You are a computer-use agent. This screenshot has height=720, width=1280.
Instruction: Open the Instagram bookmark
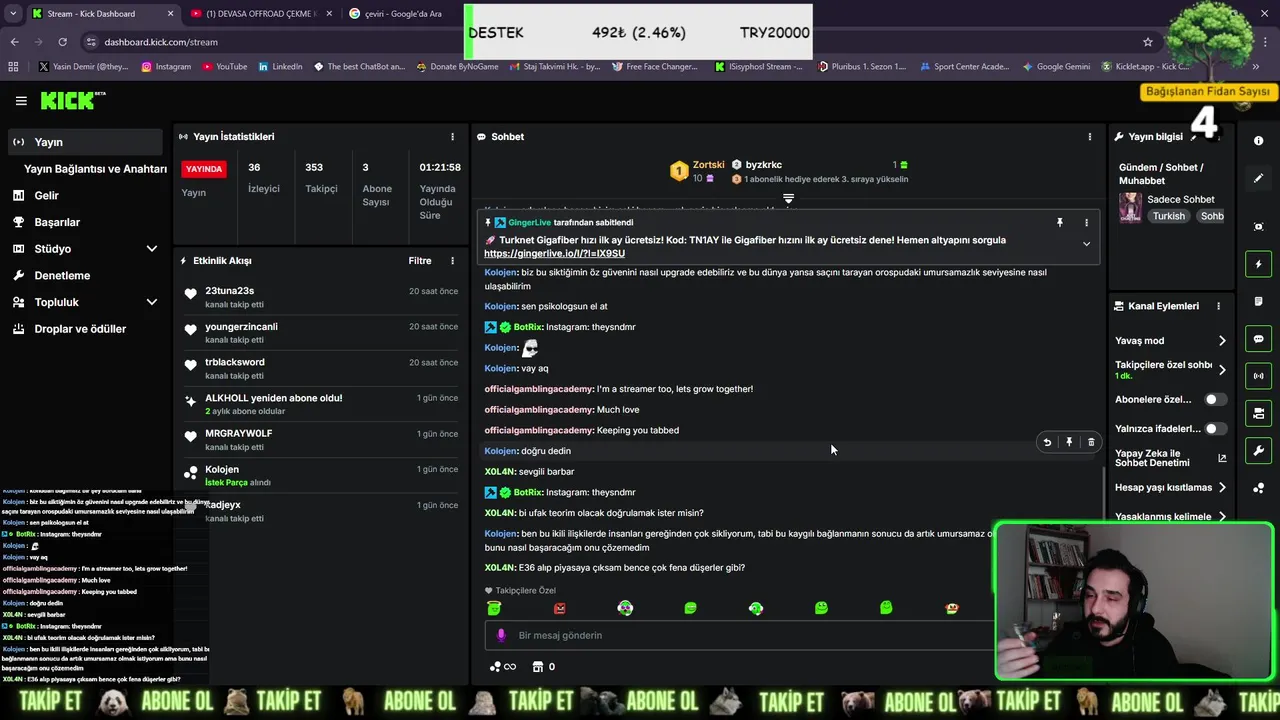click(x=166, y=67)
